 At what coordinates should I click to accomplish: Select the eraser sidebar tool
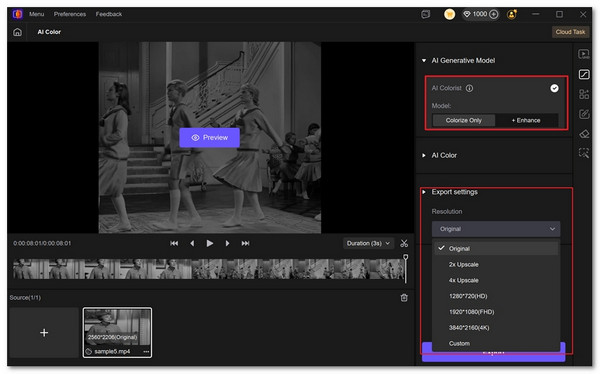tap(584, 134)
